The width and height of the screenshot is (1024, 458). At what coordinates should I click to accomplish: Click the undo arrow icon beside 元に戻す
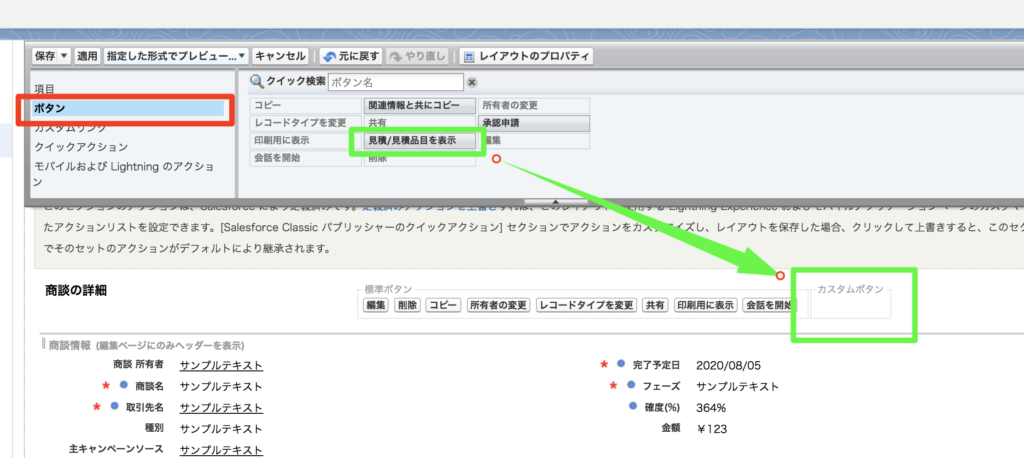tap(330, 57)
